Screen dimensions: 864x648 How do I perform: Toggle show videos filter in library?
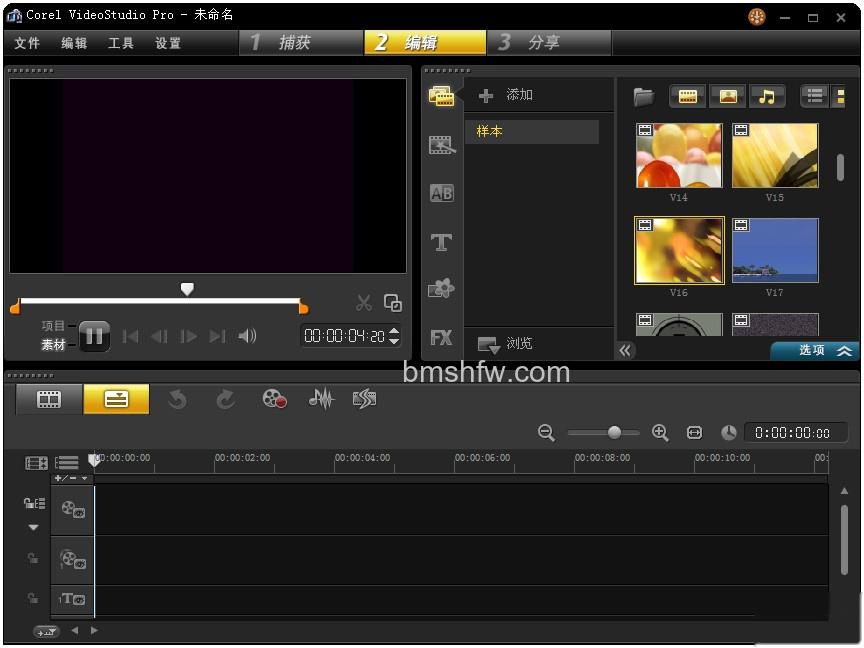pos(687,96)
